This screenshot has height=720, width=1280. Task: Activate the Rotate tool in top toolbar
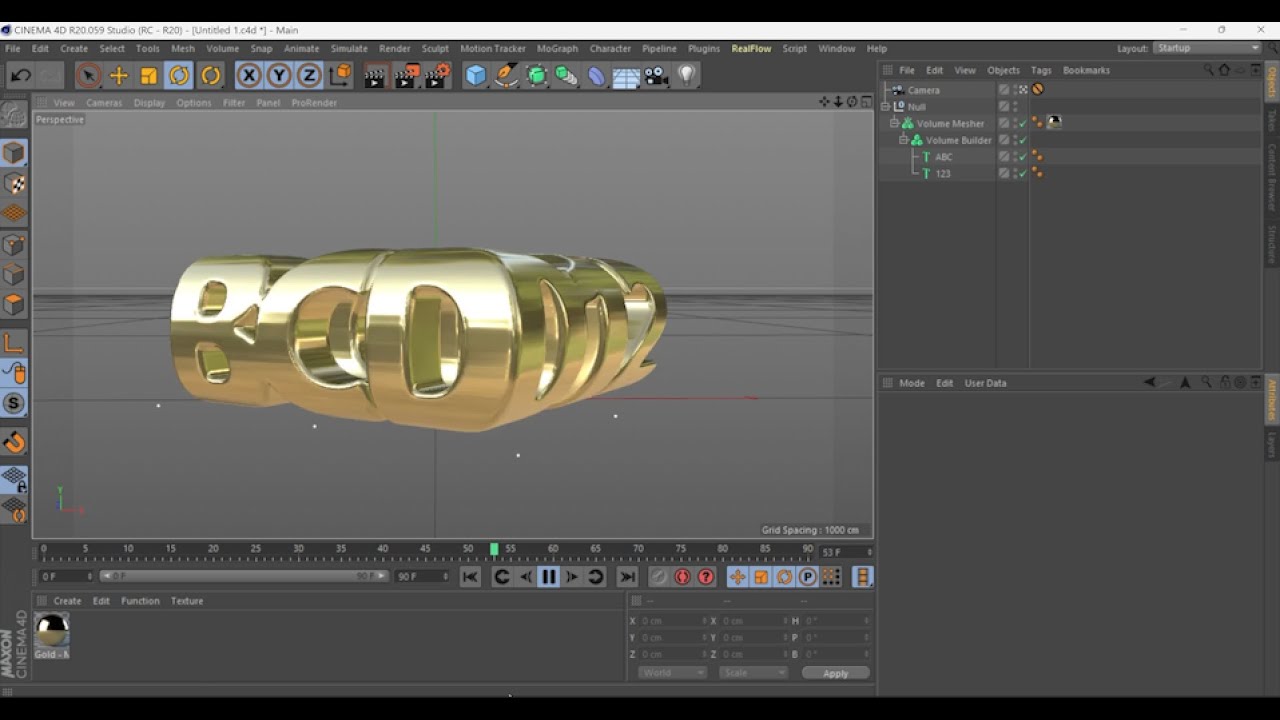coord(179,76)
